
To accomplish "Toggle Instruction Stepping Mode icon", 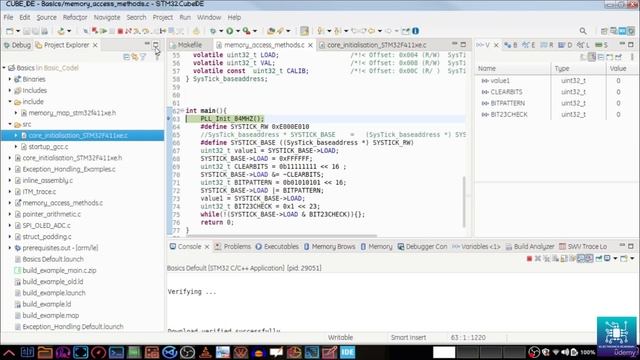I will pos(162,31).
